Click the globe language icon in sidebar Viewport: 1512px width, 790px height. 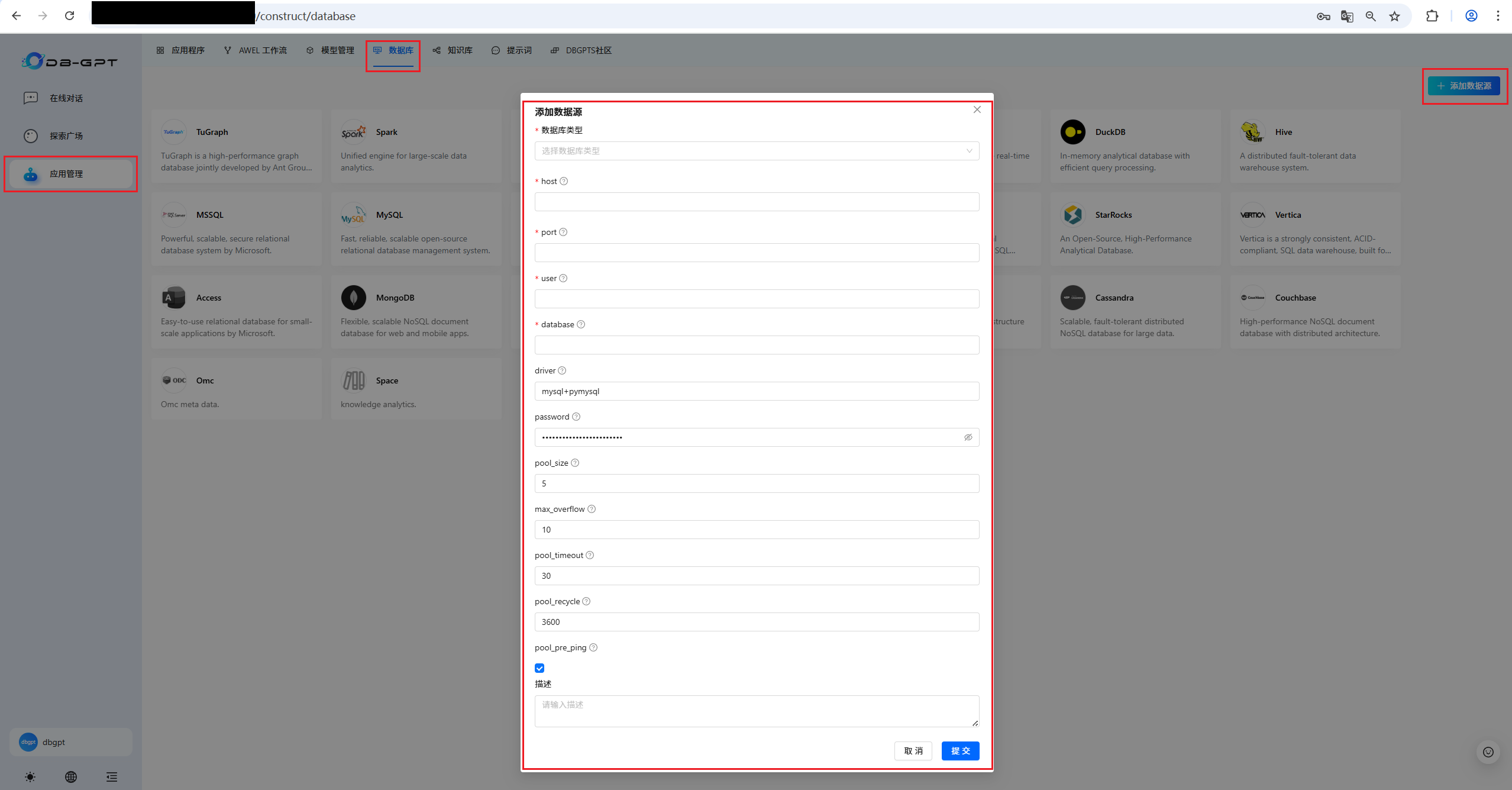pos(71,777)
